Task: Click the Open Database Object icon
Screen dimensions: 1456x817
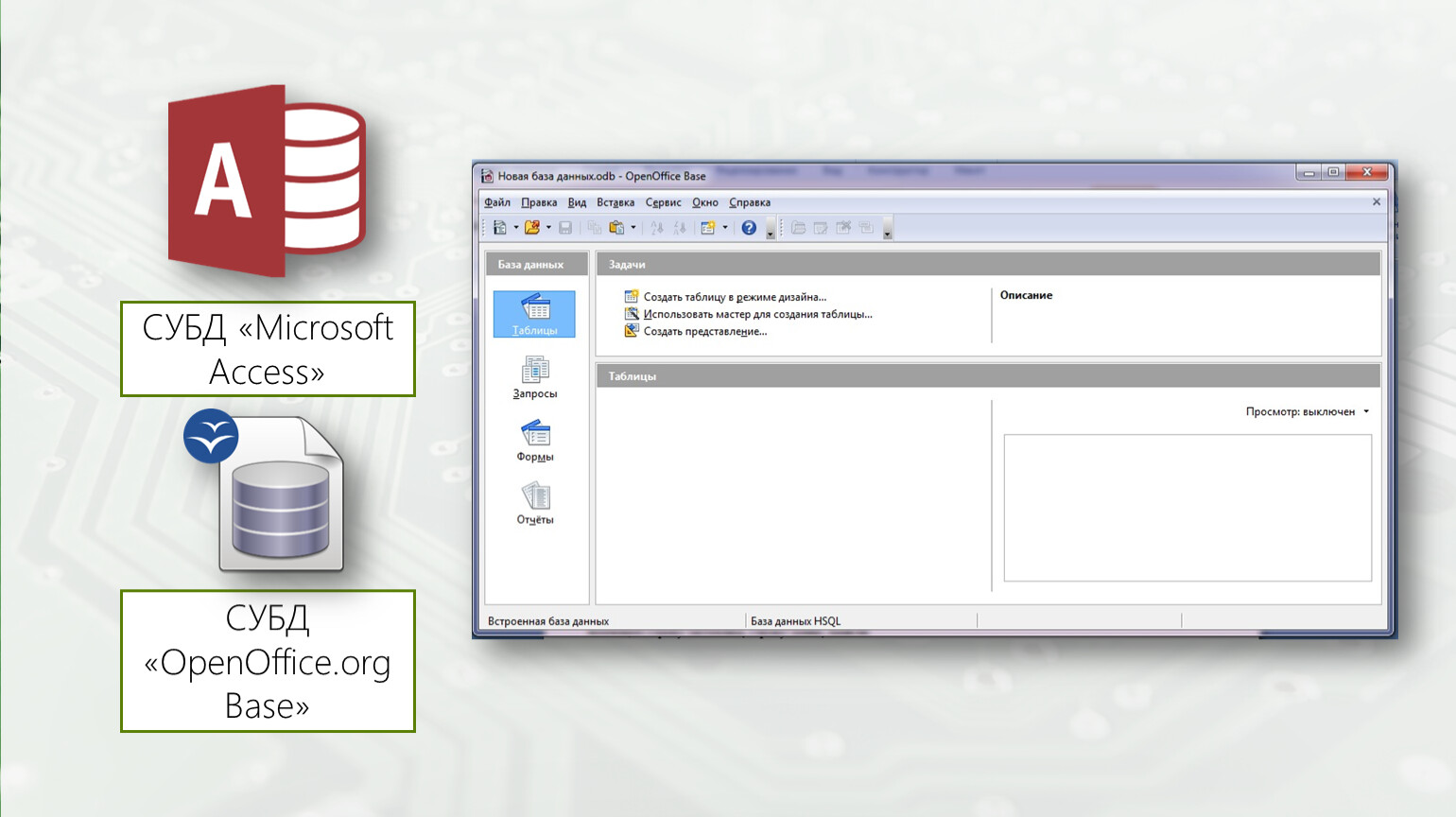Action: pos(799,228)
